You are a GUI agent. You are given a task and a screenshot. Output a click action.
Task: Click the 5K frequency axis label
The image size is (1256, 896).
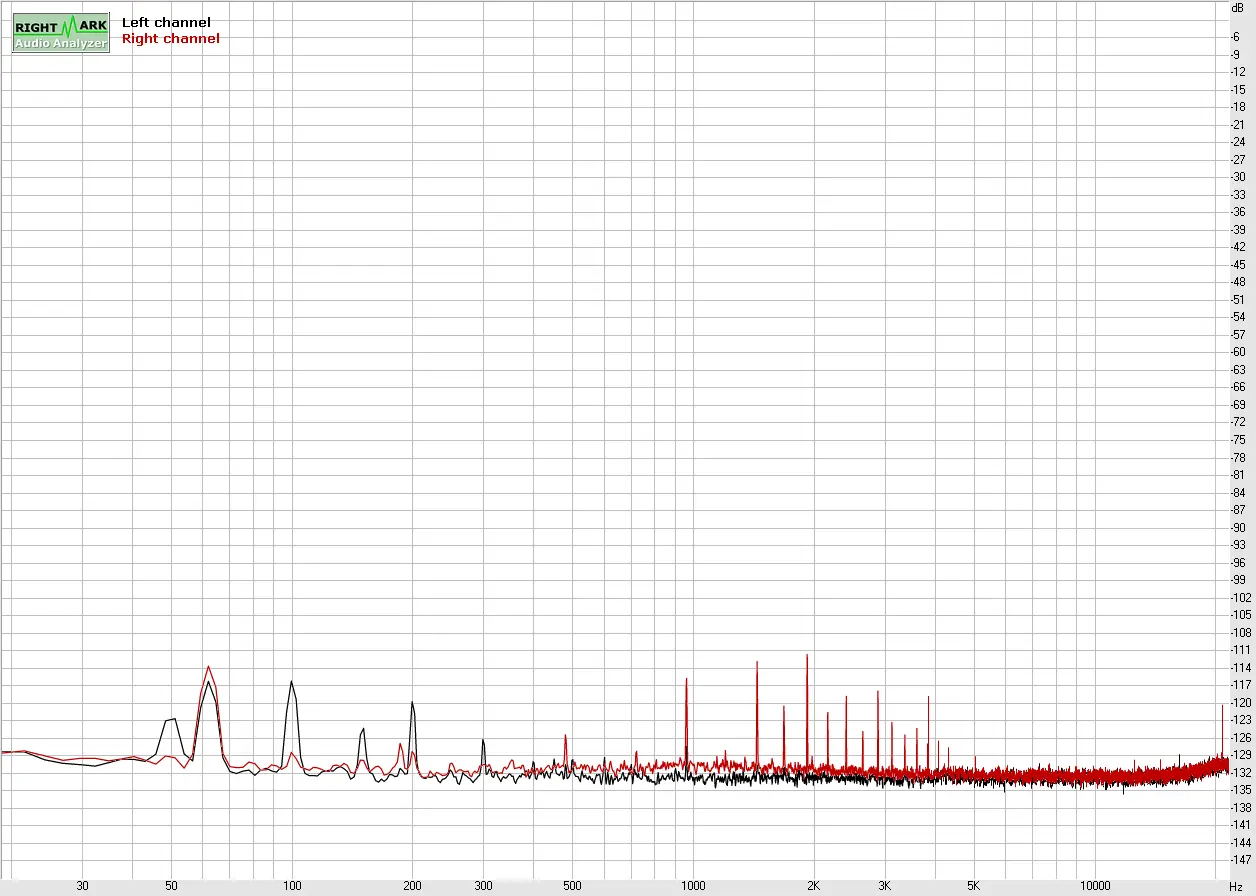point(973,886)
